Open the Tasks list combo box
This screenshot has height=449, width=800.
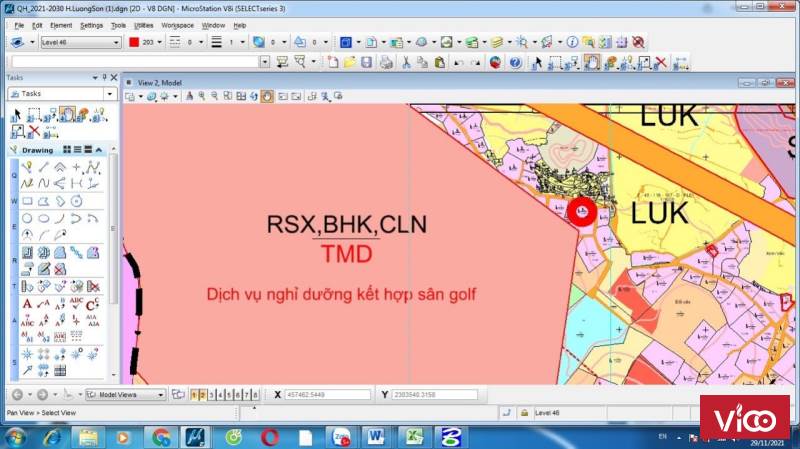63,94
